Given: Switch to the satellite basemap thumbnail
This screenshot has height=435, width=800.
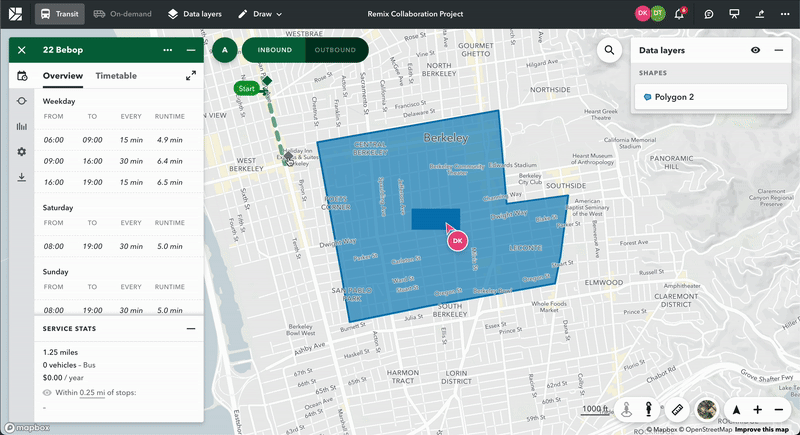Looking at the screenshot, I should [x=707, y=409].
